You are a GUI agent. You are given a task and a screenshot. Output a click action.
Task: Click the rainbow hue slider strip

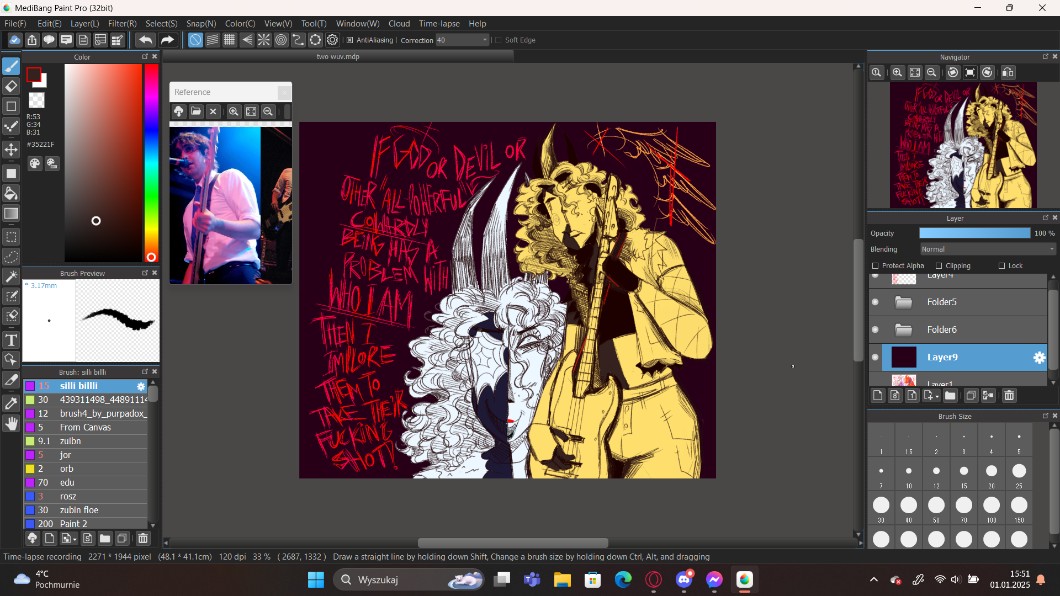point(151,160)
